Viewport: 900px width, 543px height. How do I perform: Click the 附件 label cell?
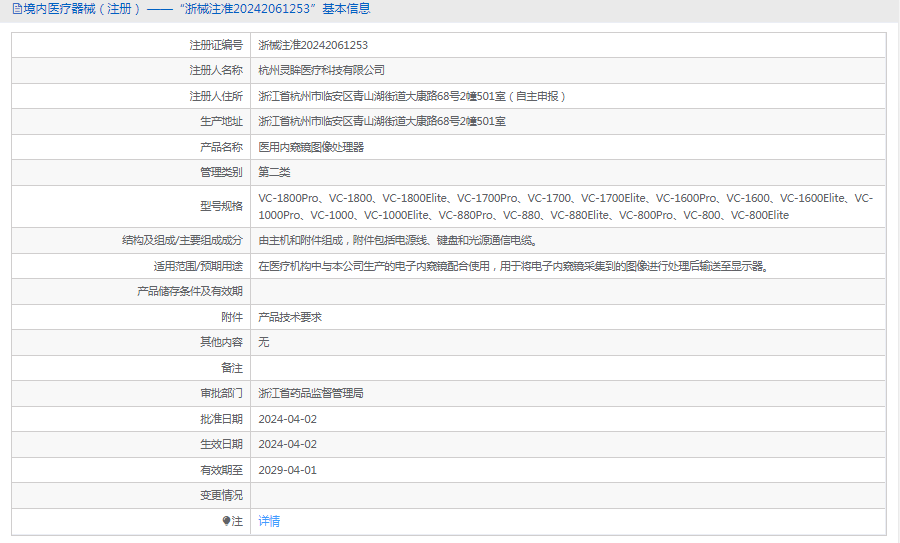click(x=131, y=317)
